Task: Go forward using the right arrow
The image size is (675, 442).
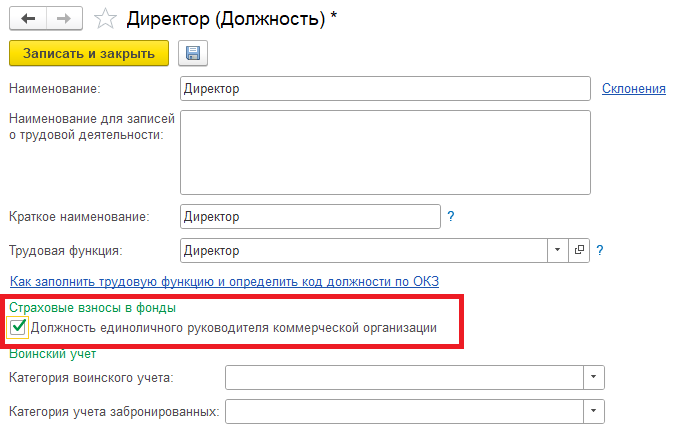Action: coord(63,18)
